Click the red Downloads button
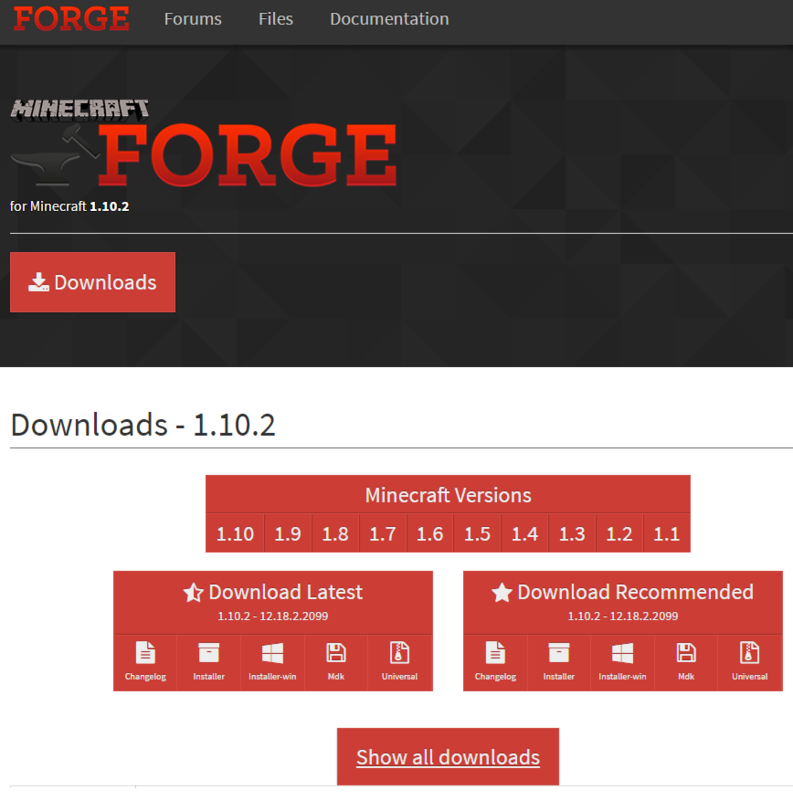793x800 pixels. (92, 282)
